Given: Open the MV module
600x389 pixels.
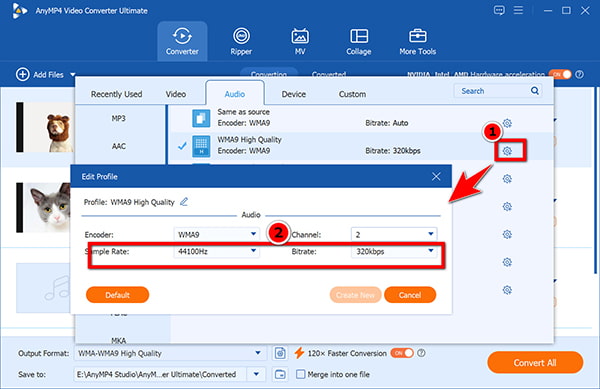Looking at the screenshot, I should coord(300,41).
